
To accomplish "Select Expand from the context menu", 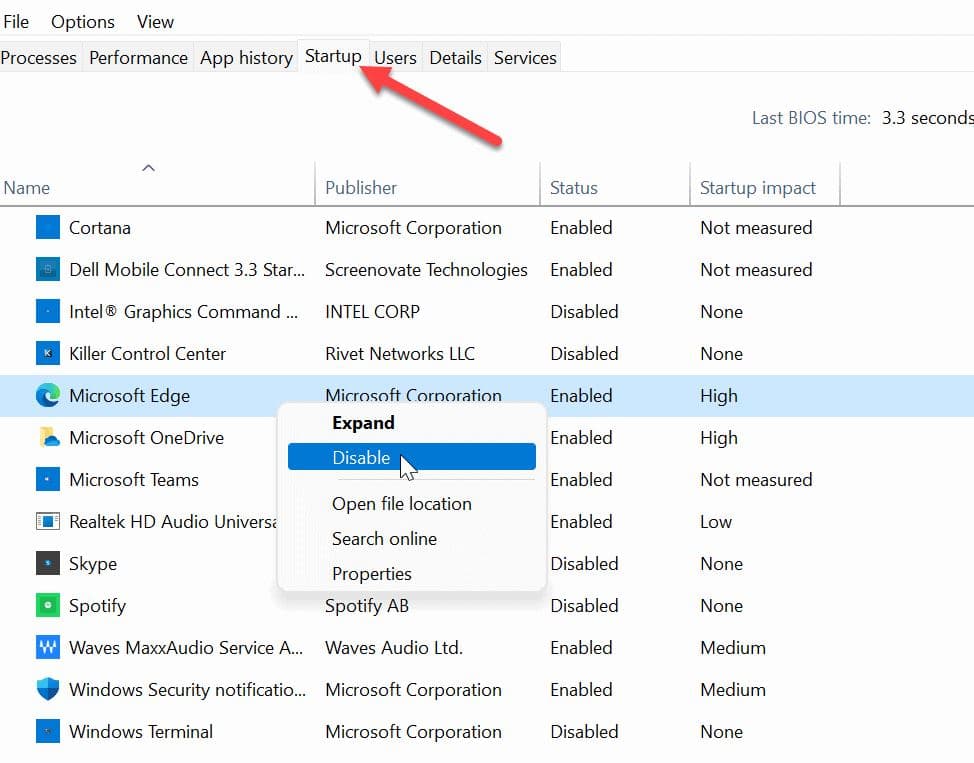I will 363,423.
